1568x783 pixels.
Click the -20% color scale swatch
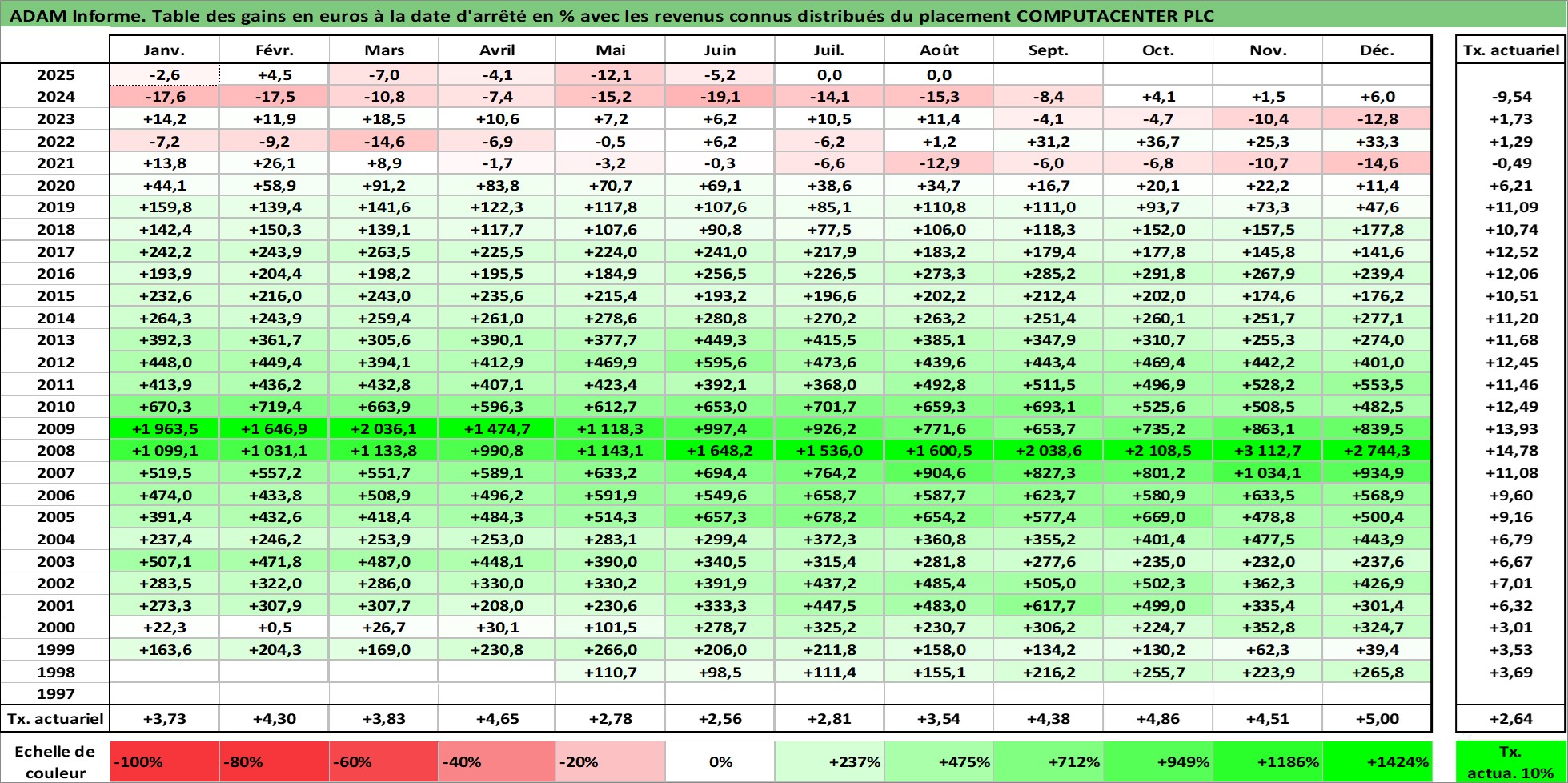611,762
